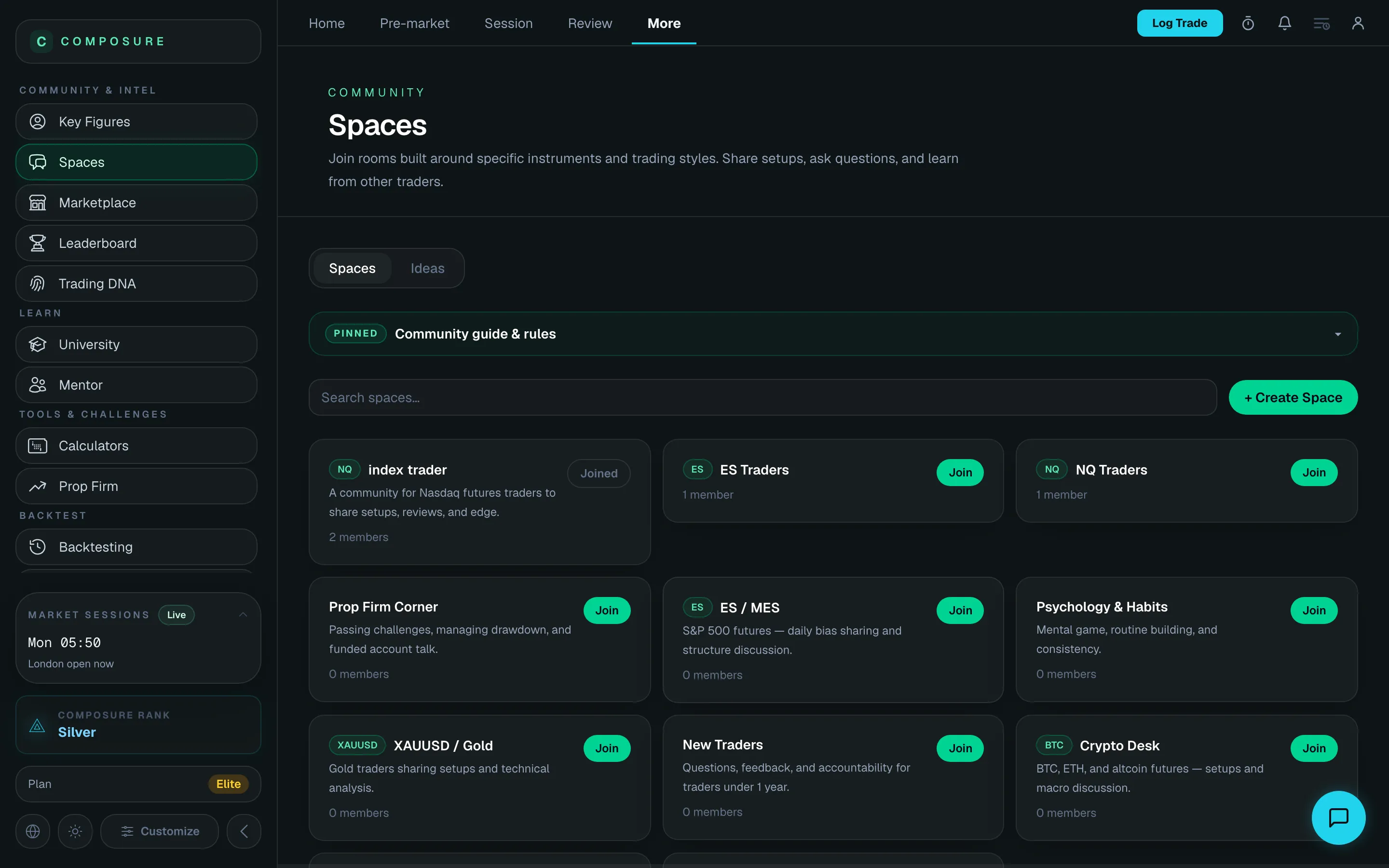Go to the Pre-market tab
This screenshot has width=1389, height=868.
414,24
